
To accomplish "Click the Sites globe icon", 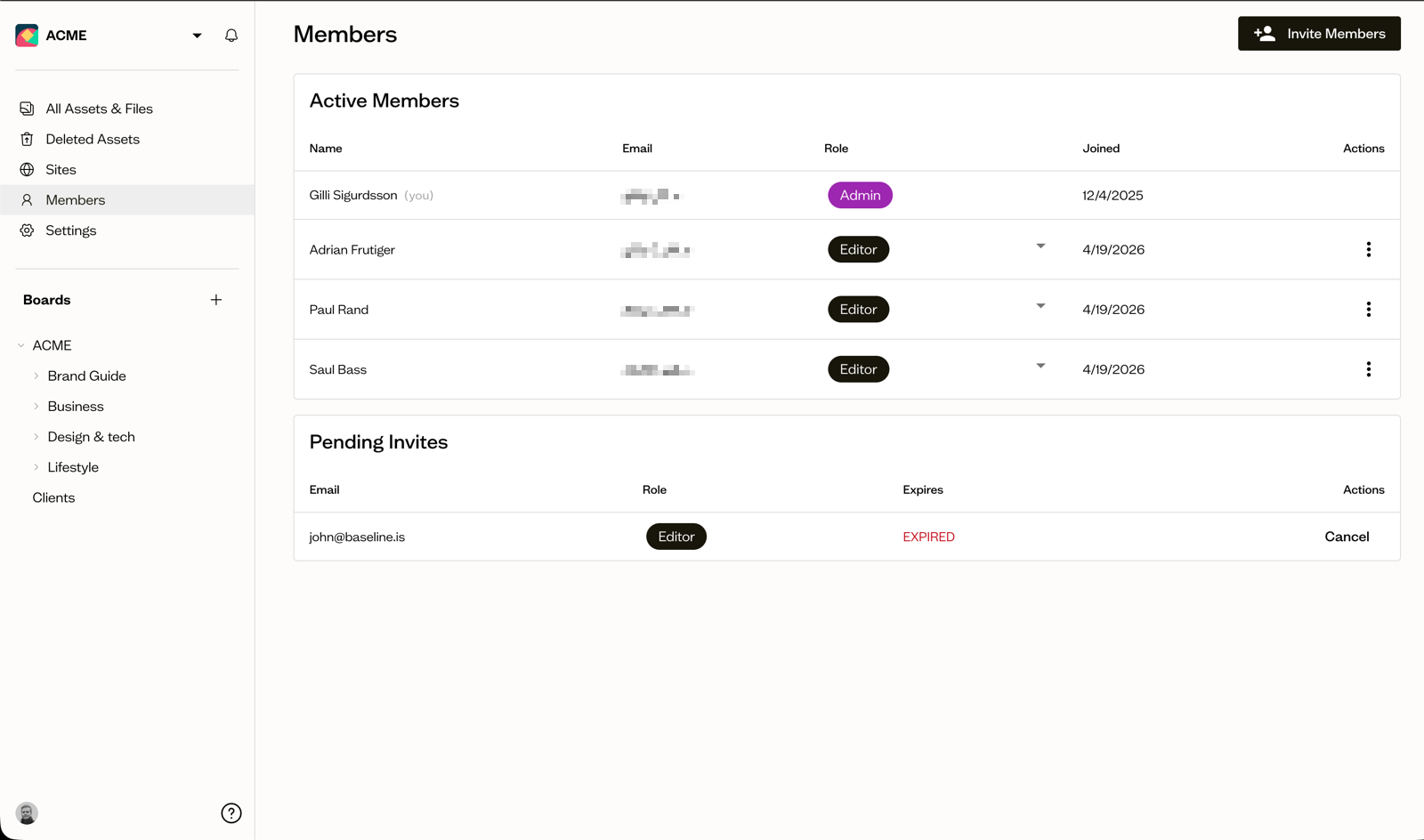I will click(27, 169).
